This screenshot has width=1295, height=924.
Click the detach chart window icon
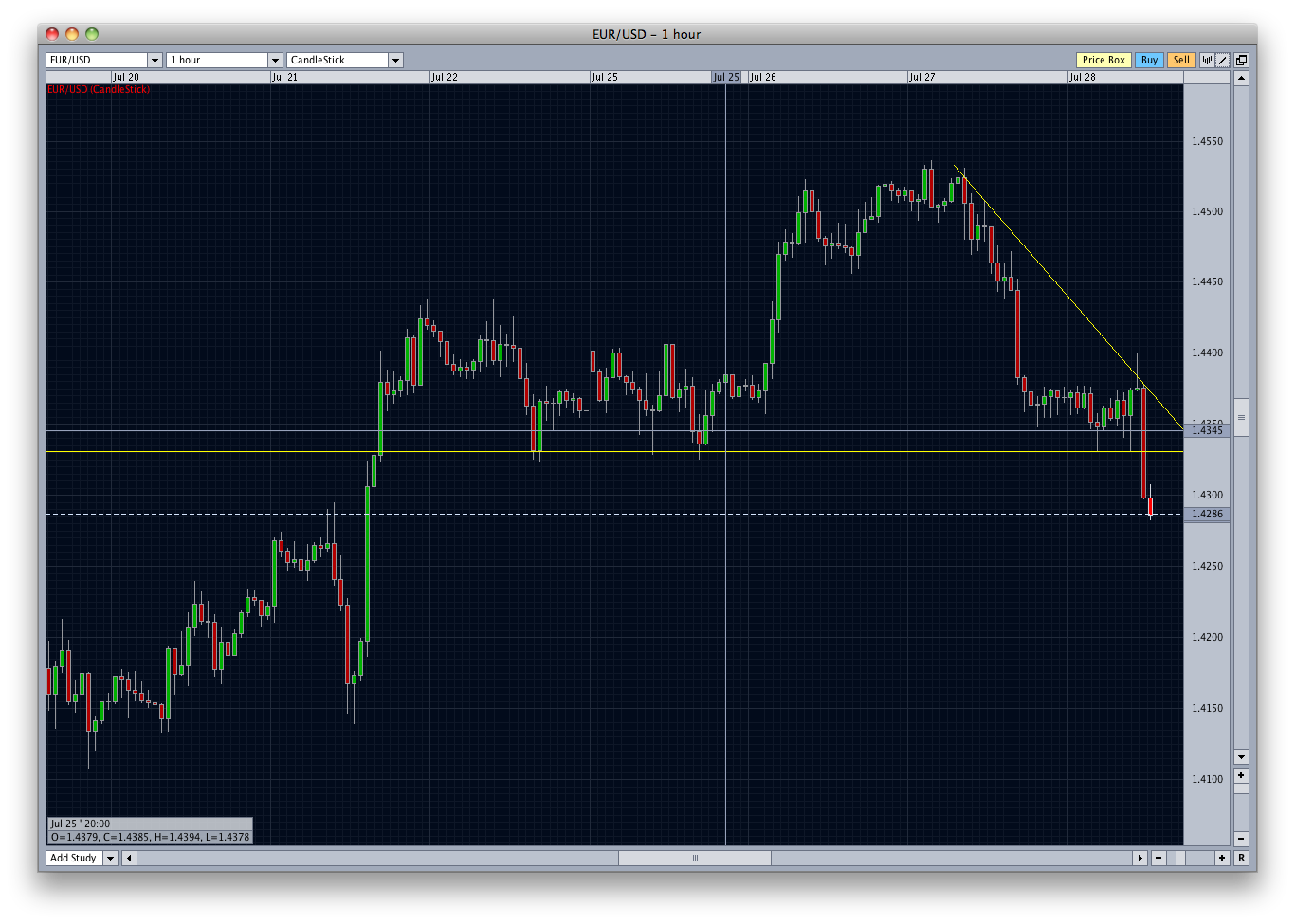(1241, 60)
